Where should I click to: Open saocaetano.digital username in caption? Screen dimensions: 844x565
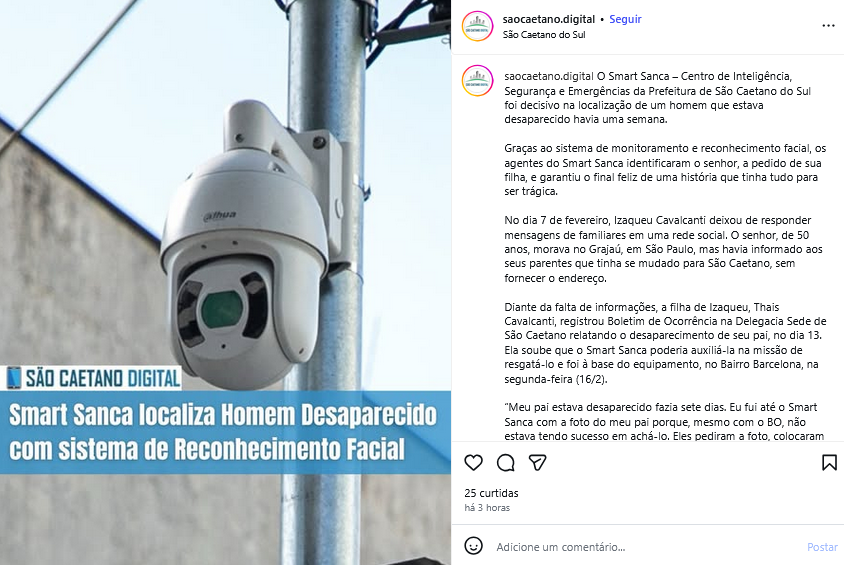click(548, 76)
